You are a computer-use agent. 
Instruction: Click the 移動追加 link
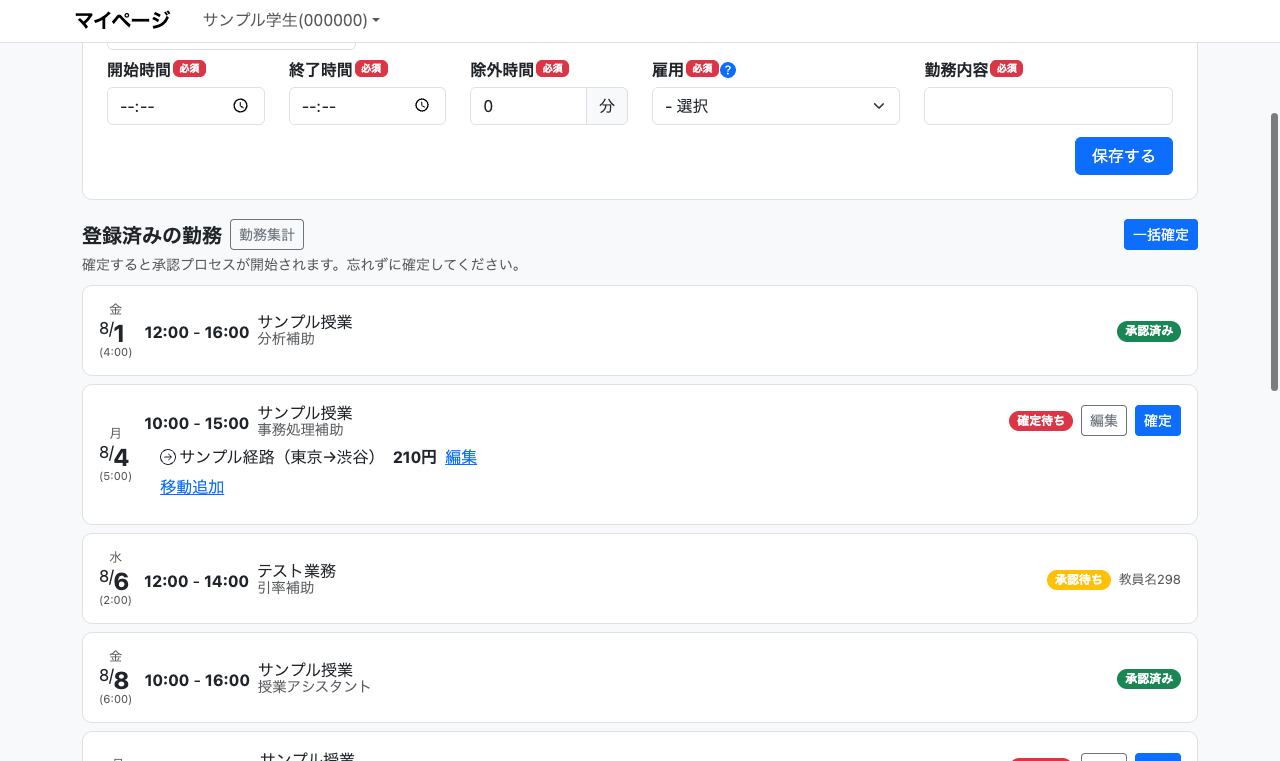[x=192, y=487]
